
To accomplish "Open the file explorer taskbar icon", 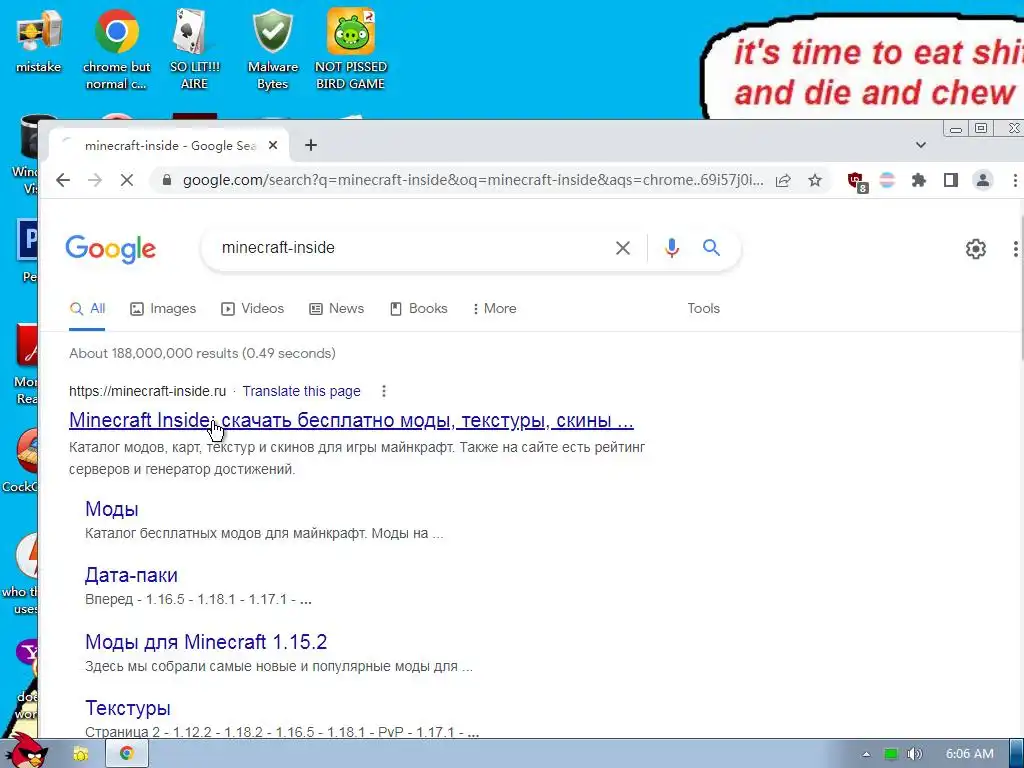I will coord(80,754).
